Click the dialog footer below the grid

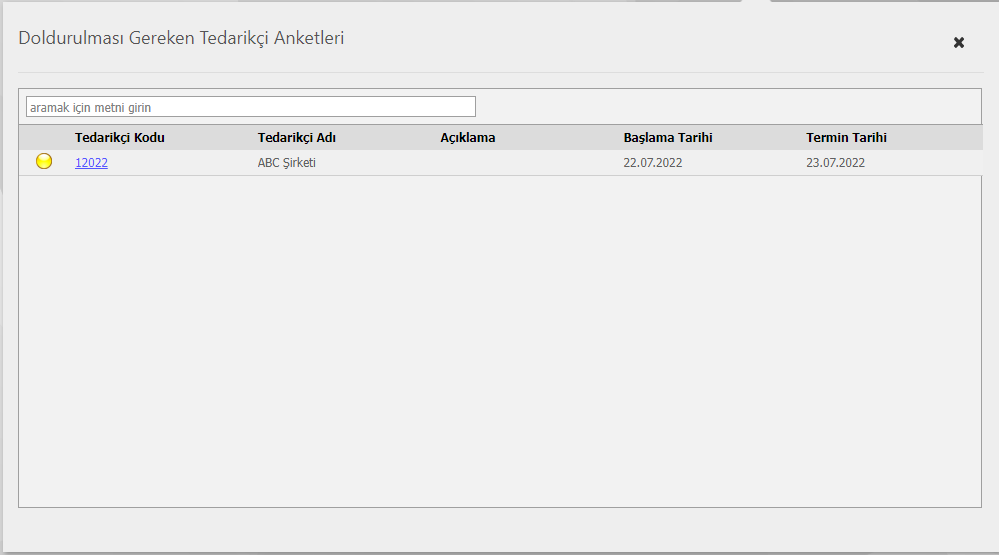[x=500, y=528]
